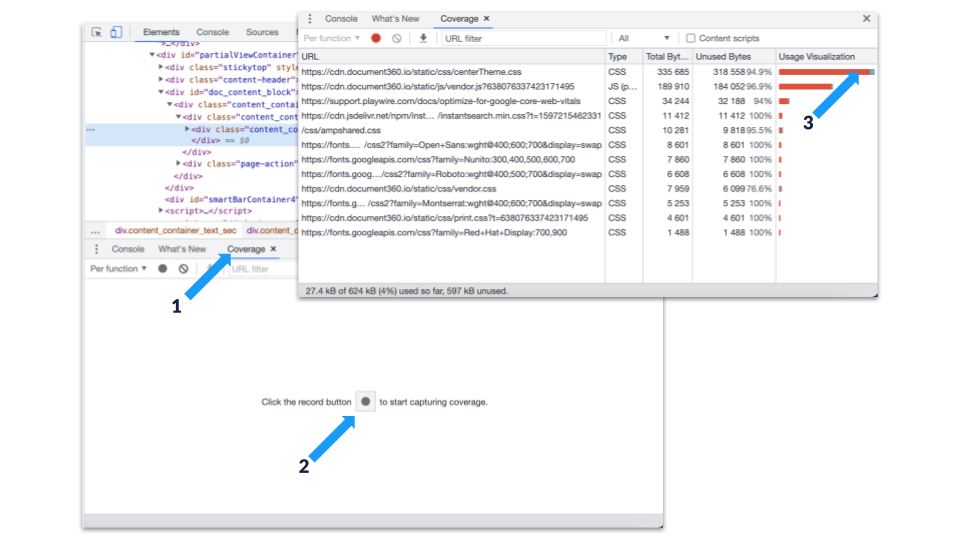This screenshot has width=960, height=540.
Task: Select the vendor.js coverage row
Action: click(x=588, y=86)
